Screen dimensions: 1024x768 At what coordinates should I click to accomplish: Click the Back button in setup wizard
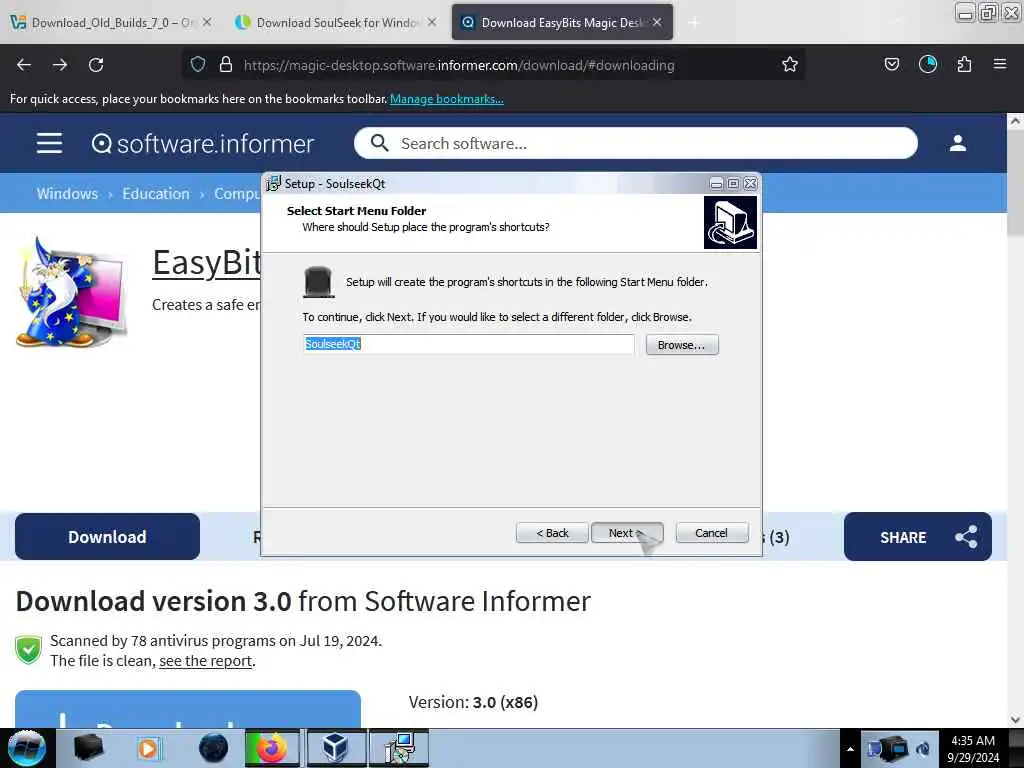552,533
